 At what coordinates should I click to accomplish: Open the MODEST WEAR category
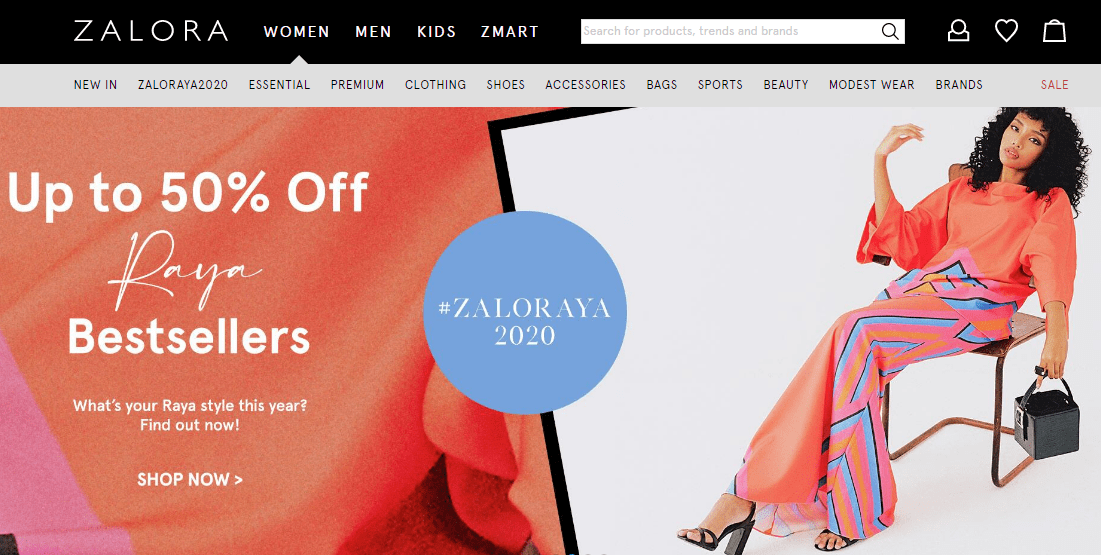point(871,85)
